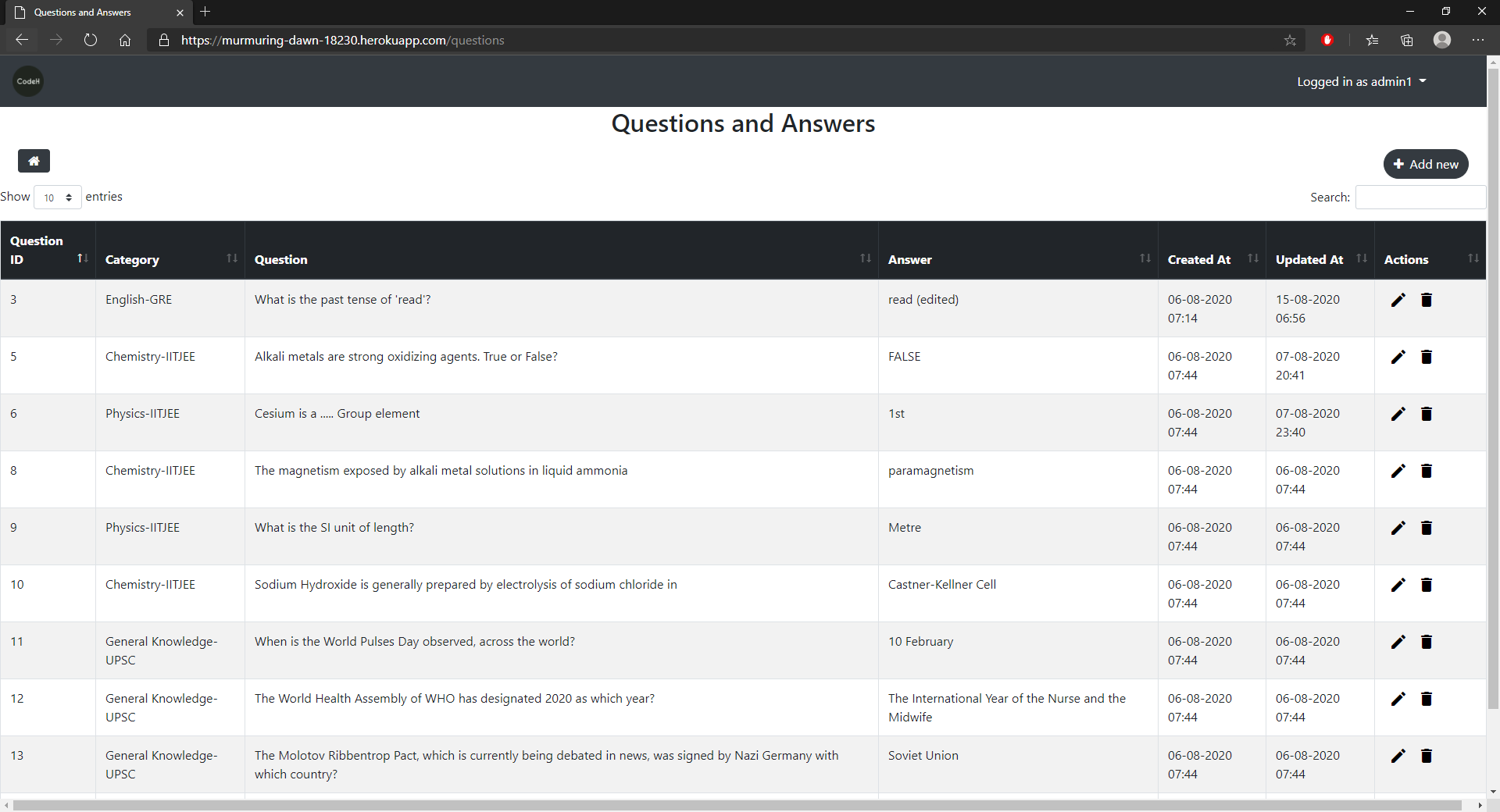Viewport: 1500px width, 812px height.
Task: Edit the World Pulses Day question
Action: click(1398, 642)
